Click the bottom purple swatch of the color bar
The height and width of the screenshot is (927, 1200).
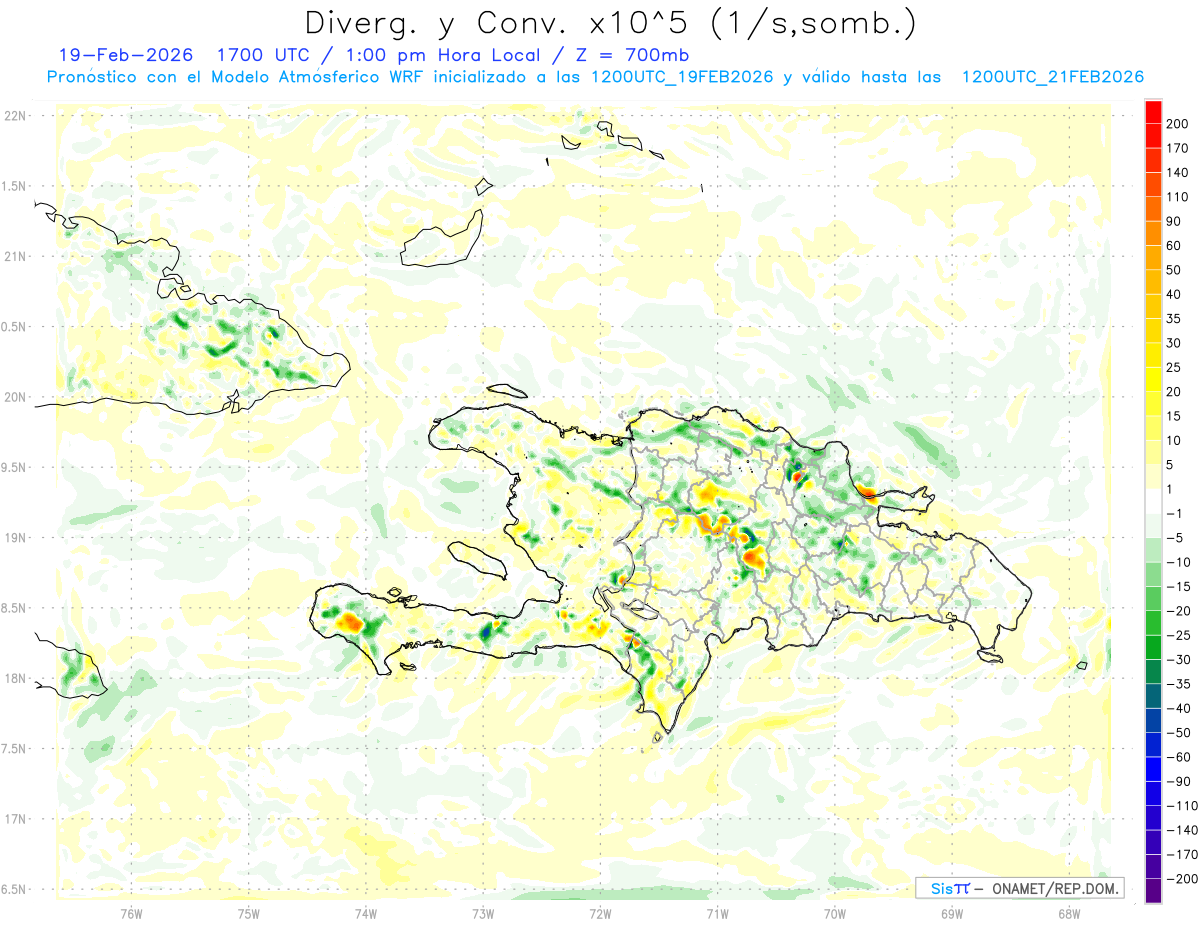pyautogui.click(x=1153, y=891)
